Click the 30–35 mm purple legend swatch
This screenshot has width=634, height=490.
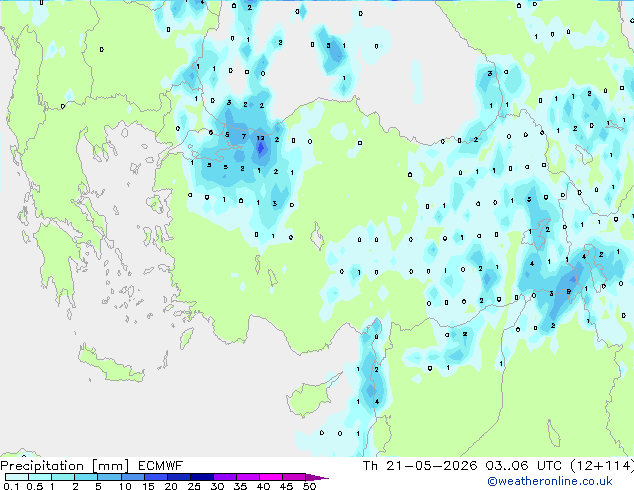pos(225,477)
